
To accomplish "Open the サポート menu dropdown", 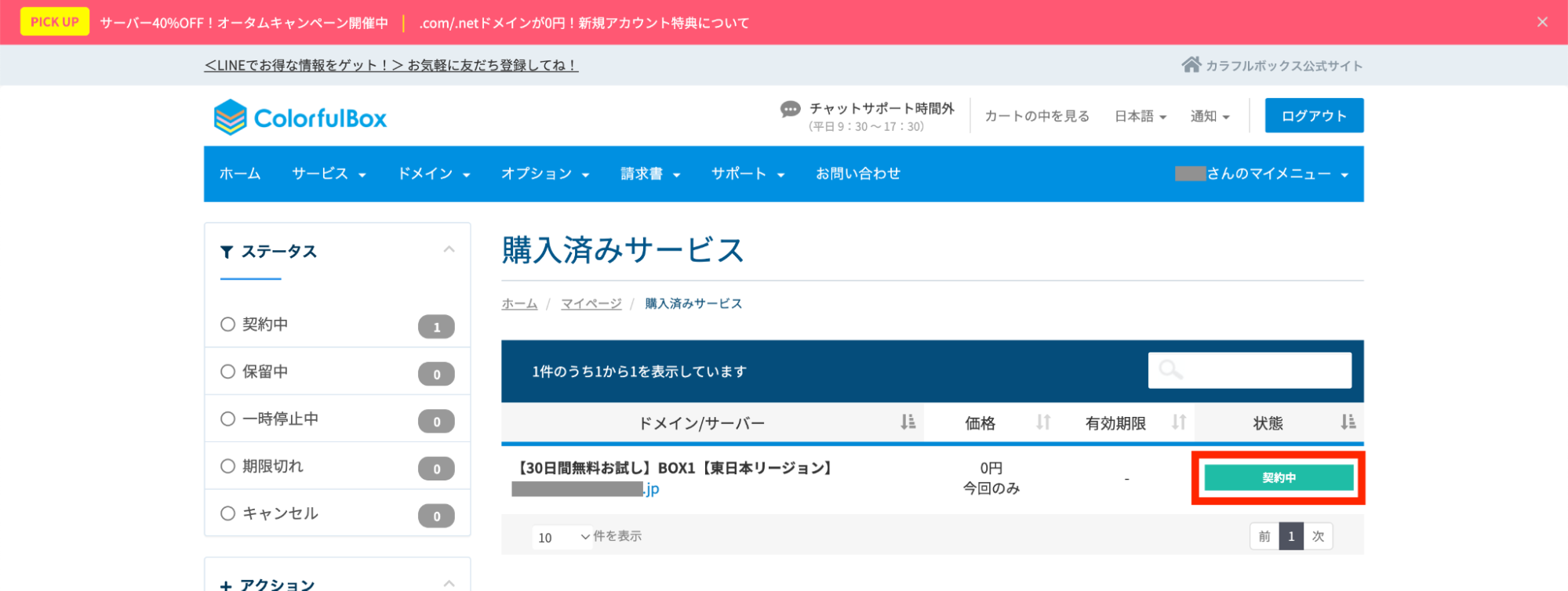I will click(748, 173).
